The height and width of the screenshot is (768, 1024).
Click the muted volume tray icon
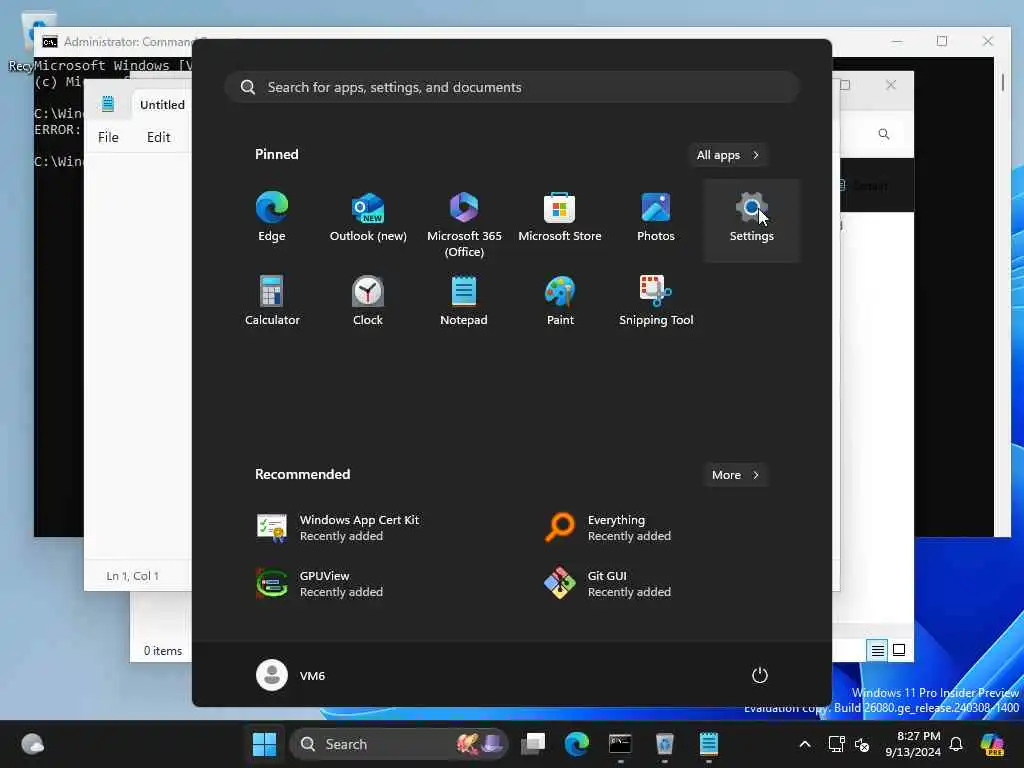(x=862, y=744)
